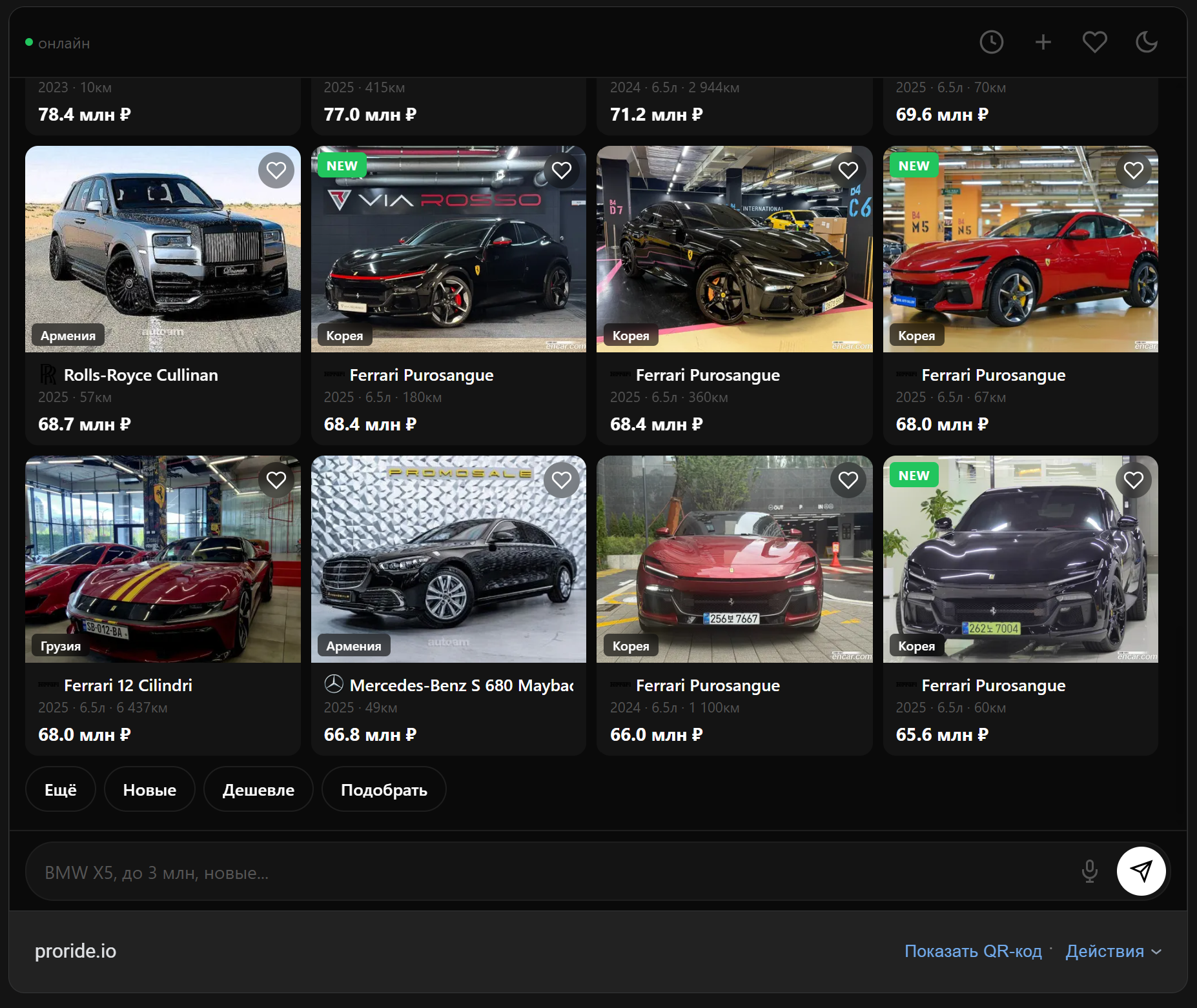Toggle dark mode moon icon

pyautogui.click(x=1146, y=43)
